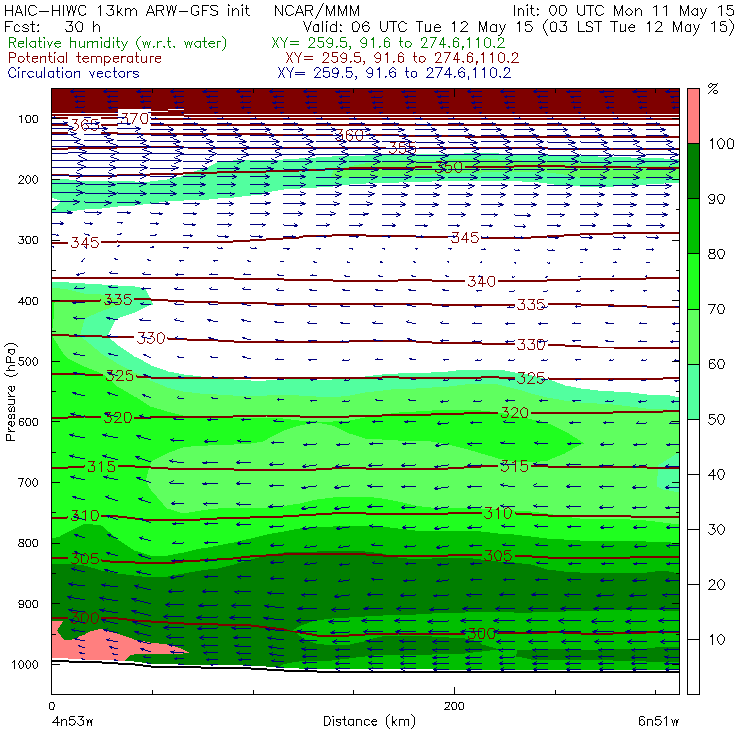
Task: Click the blue 'XY= 259.5, 91.6 to 274.6,110.2' text
Action: (x=394, y=73)
